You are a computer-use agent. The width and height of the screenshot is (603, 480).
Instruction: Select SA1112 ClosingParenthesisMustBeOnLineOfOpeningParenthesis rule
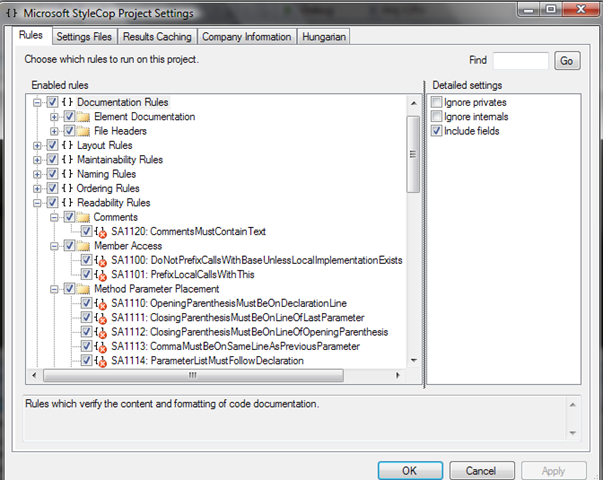250,332
